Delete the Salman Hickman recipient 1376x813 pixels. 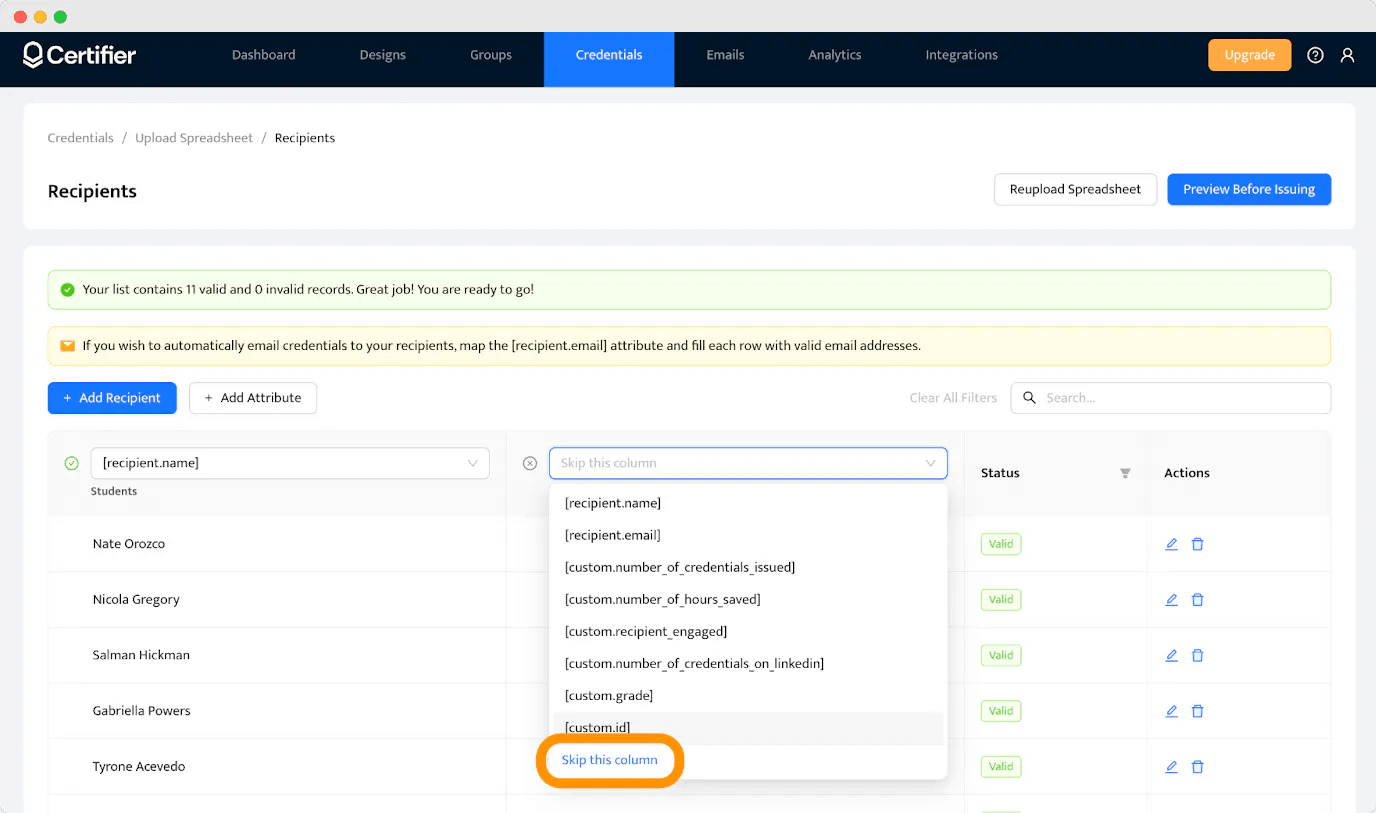tap(1197, 655)
